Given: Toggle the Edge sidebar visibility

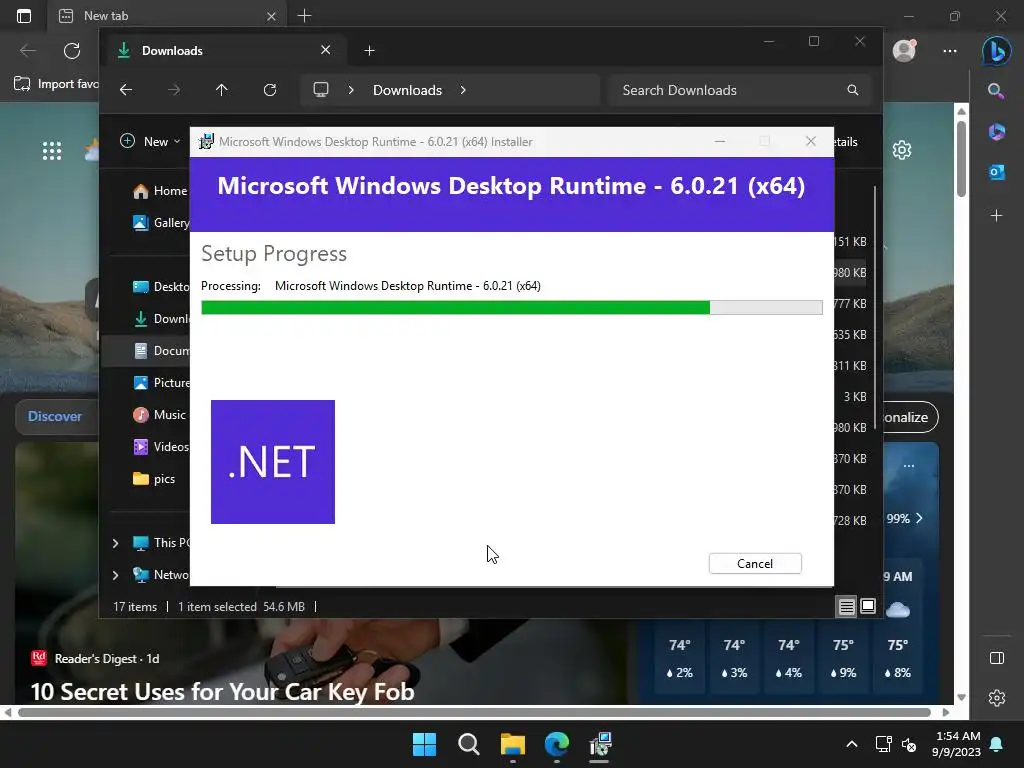Looking at the screenshot, I should click(997, 658).
